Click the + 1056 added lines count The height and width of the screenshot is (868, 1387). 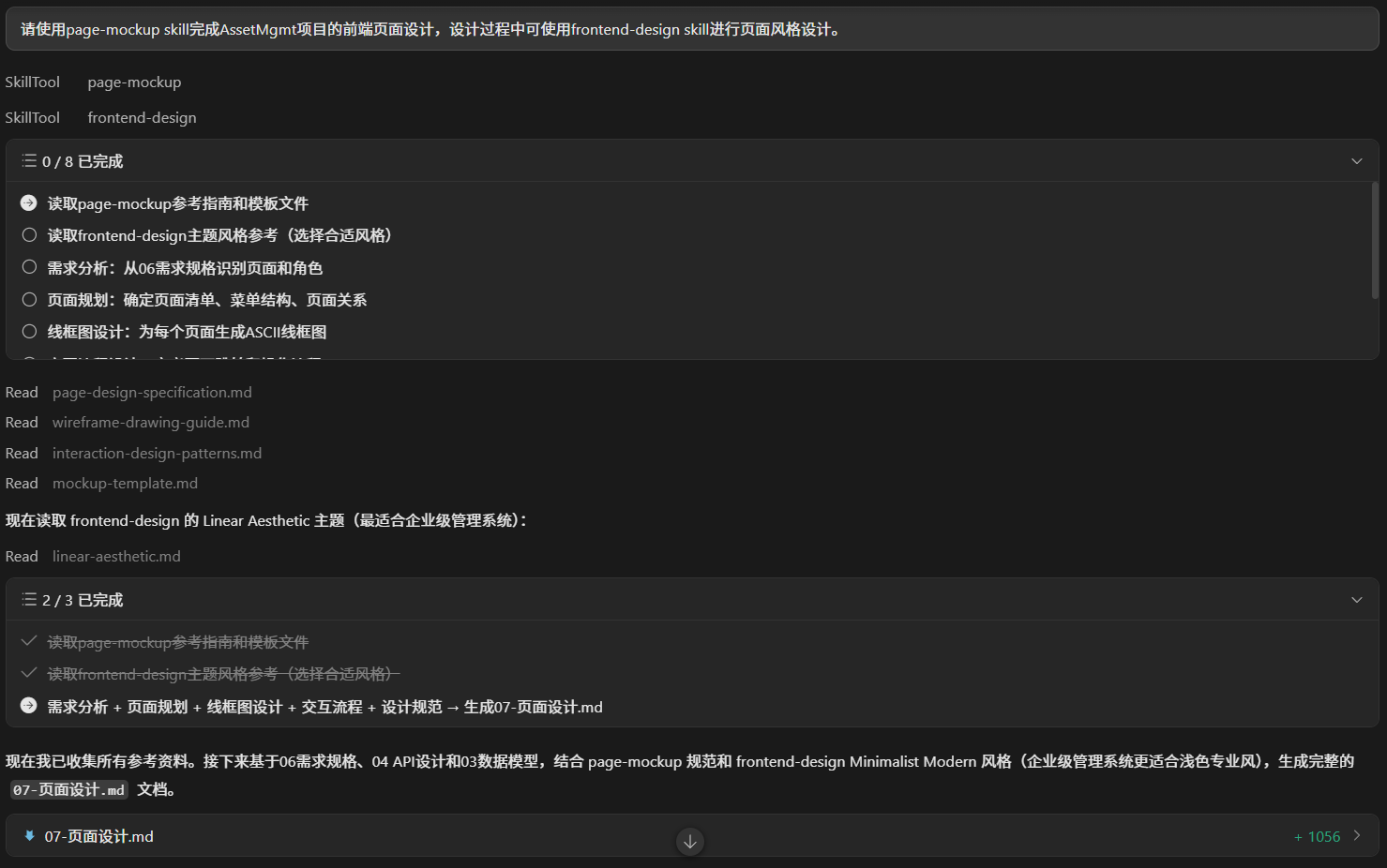pos(1317,836)
